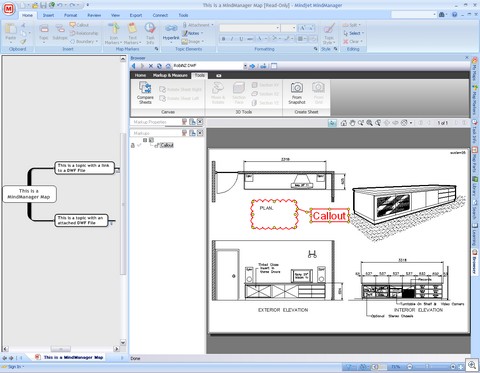The image size is (480, 373).
Task: Insert a Subtopic from the ribbon
Action: coord(60,32)
